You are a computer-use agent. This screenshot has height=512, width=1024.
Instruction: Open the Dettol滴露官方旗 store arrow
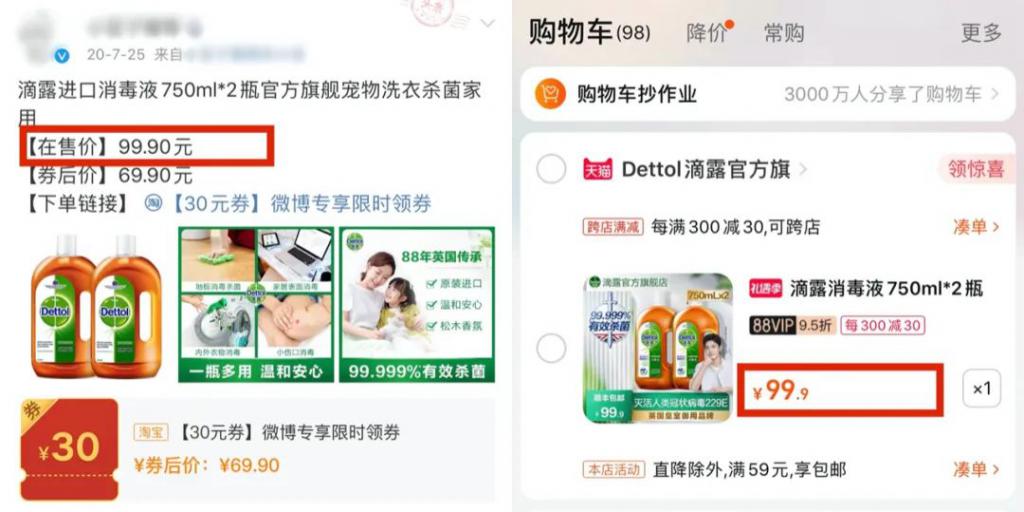[x=803, y=170]
